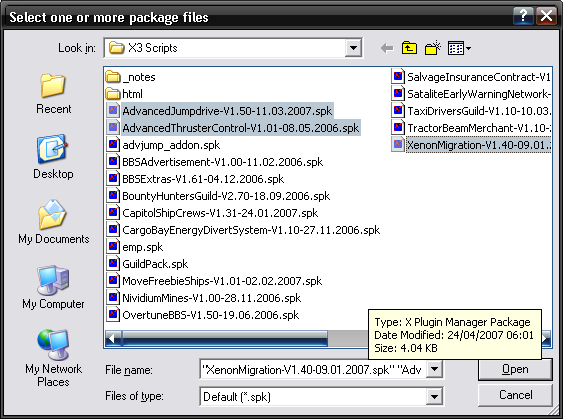Select CargoBayEnergyDivertSystem-V1.10-27.11.2006.spk
The height and width of the screenshot is (419, 563).
[x=251, y=230]
